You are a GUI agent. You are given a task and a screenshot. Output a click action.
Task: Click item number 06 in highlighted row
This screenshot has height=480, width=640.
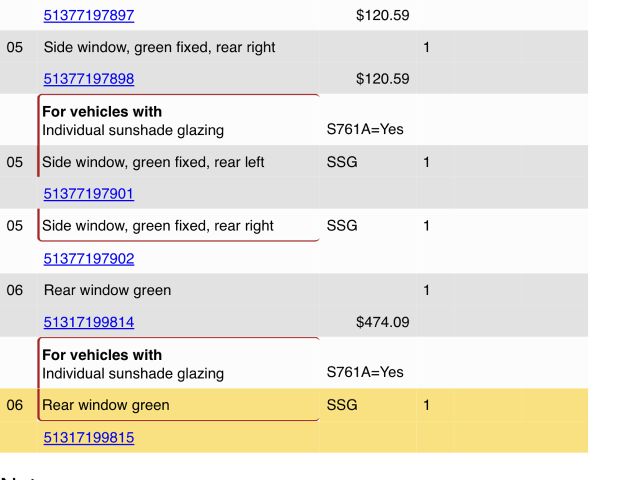pos(15,405)
